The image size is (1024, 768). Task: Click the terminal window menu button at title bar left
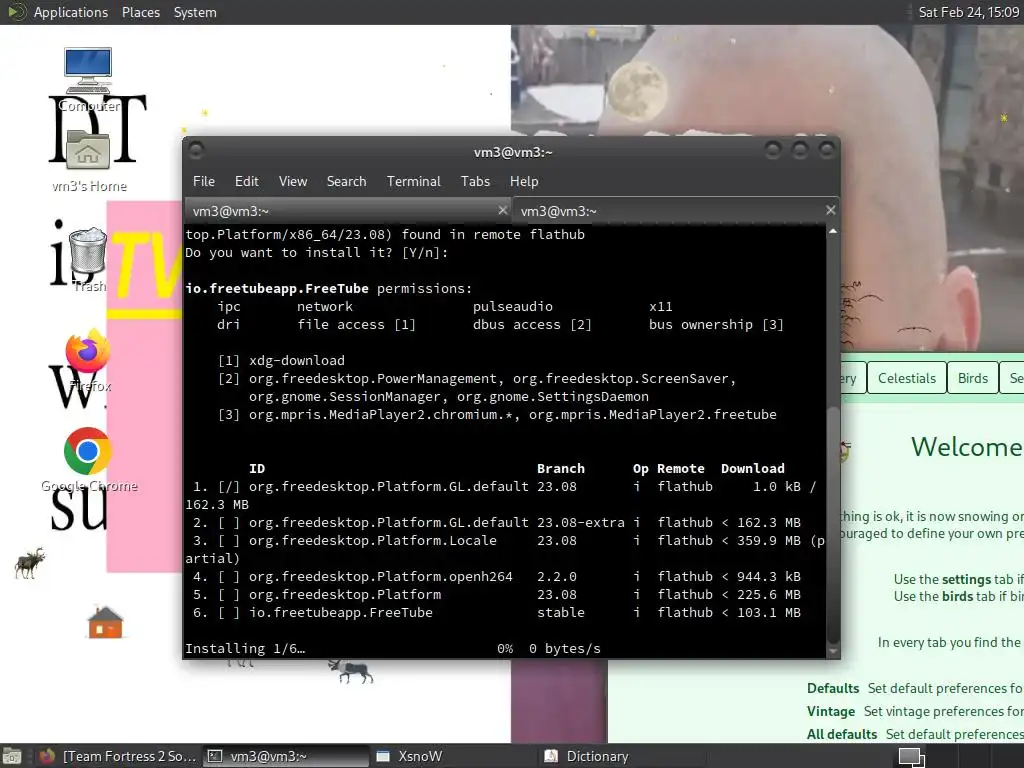tap(196, 151)
